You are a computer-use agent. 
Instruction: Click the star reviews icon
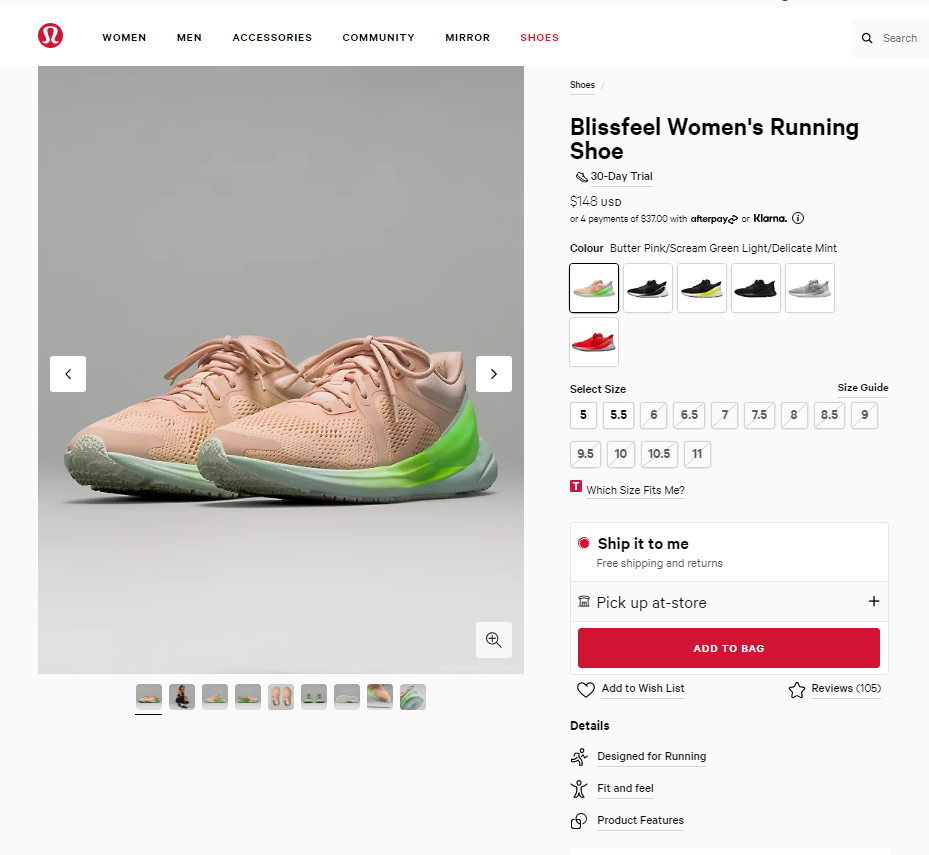pyautogui.click(x=797, y=690)
